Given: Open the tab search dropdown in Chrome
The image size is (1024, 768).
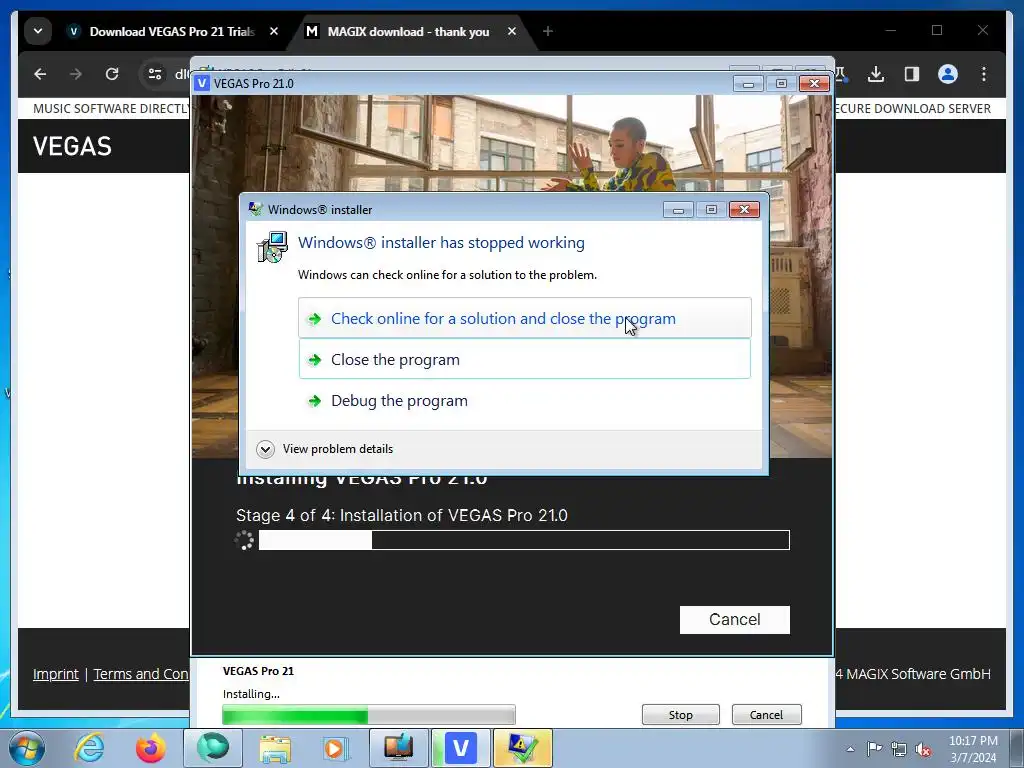Looking at the screenshot, I should click(x=38, y=31).
